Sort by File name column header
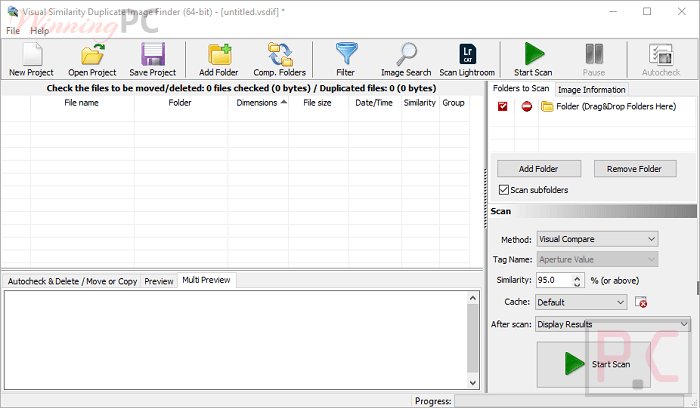 [82, 103]
